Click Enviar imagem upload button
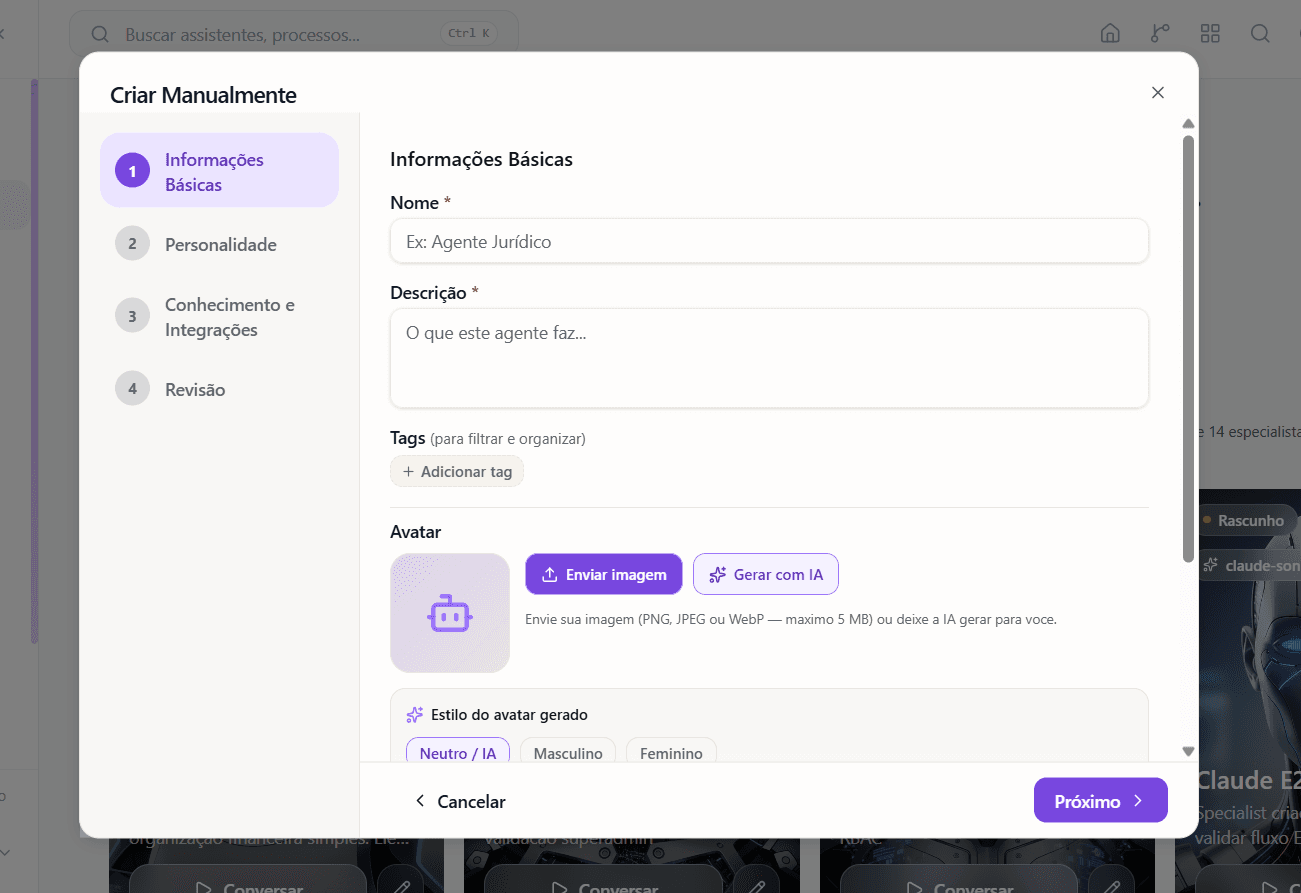 [604, 574]
